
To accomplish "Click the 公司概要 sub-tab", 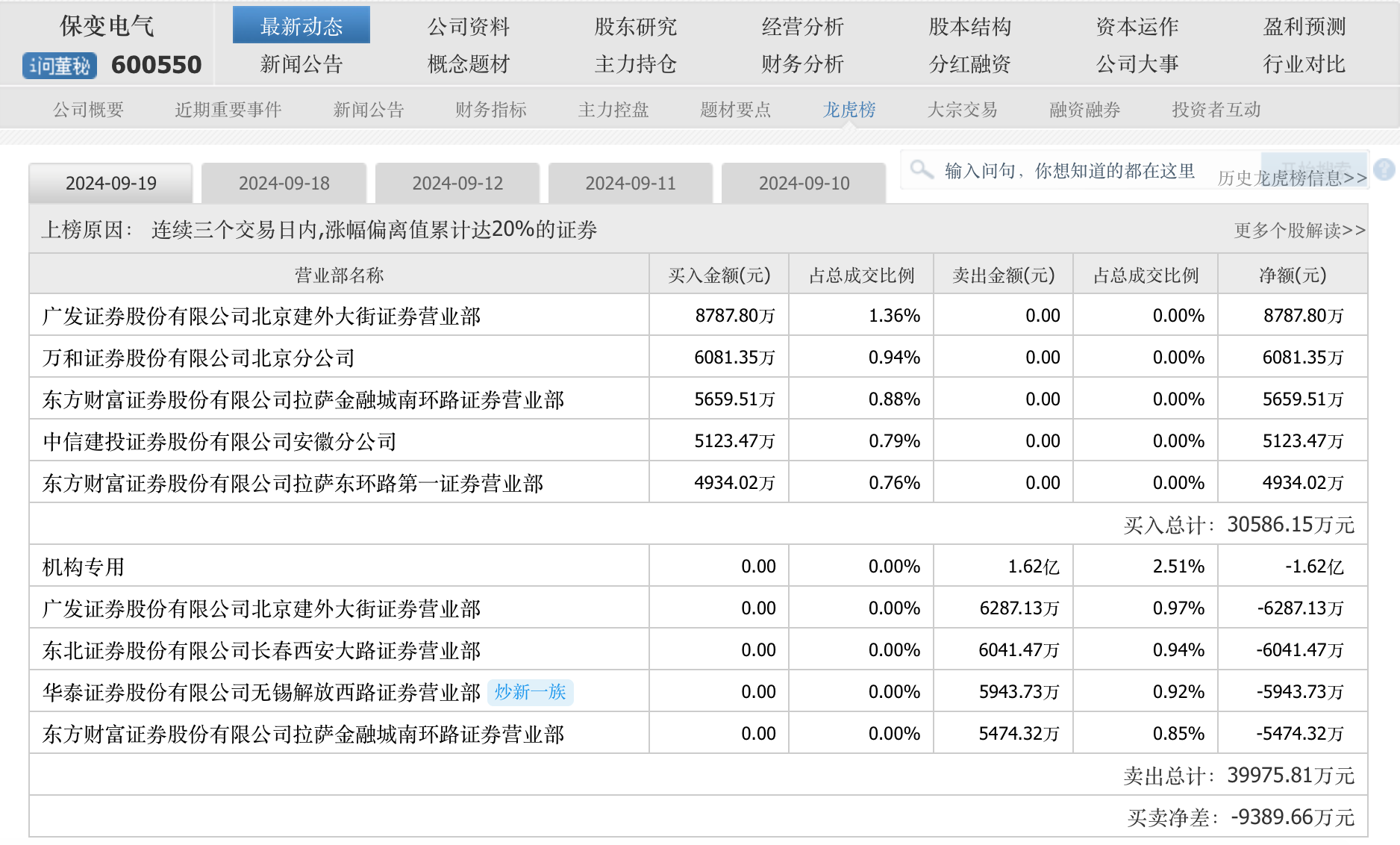I will (x=88, y=110).
